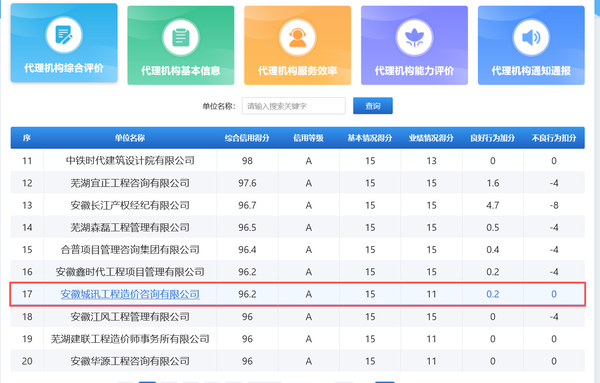
Task: Select the 良好行为加分 column header
Action: [x=492, y=138]
